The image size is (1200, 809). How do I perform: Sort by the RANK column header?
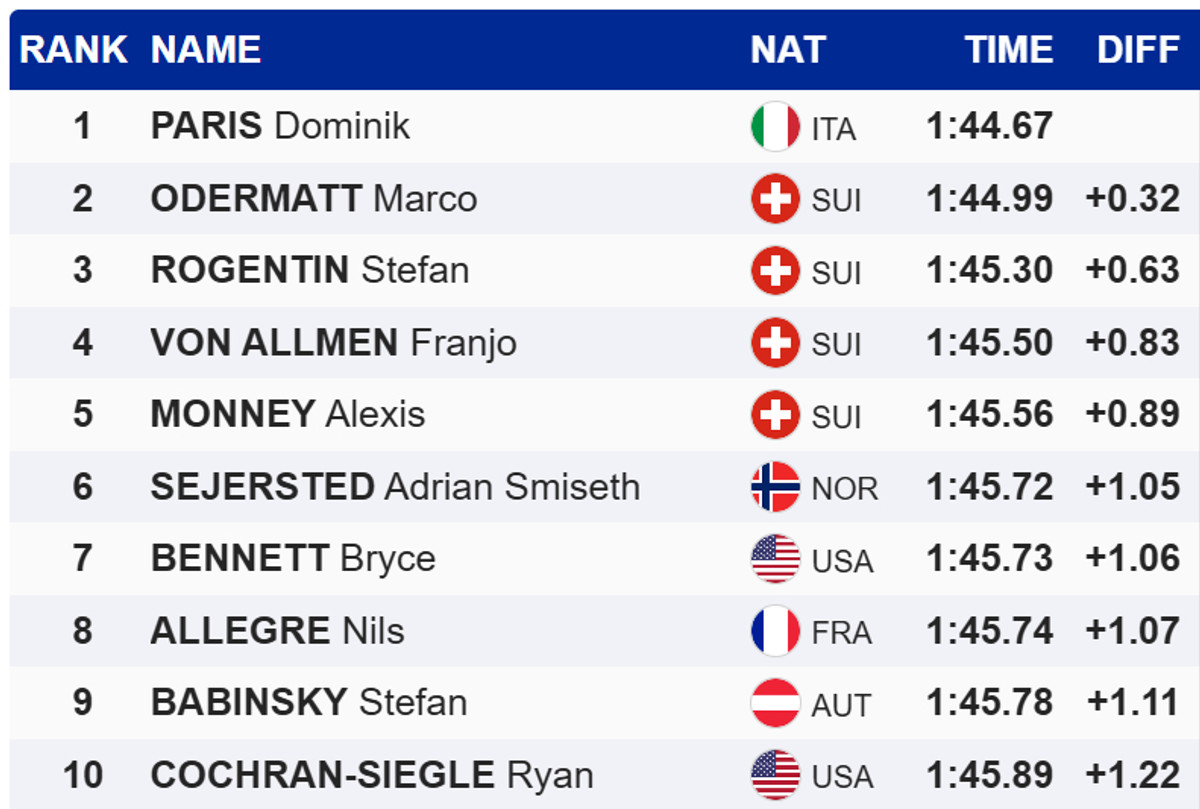point(74,50)
